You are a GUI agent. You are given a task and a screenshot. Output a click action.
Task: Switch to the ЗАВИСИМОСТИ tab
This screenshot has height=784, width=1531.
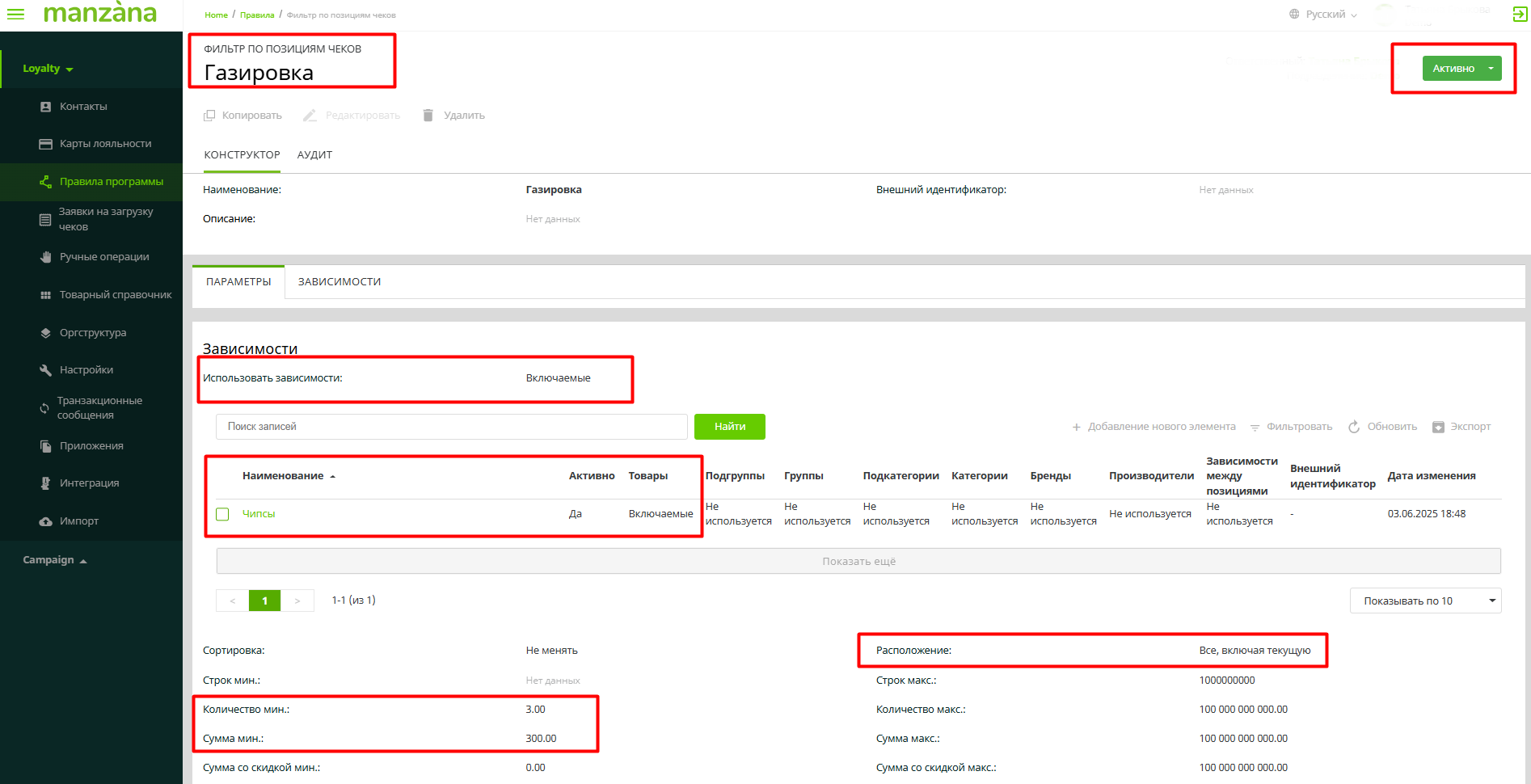[x=339, y=282]
